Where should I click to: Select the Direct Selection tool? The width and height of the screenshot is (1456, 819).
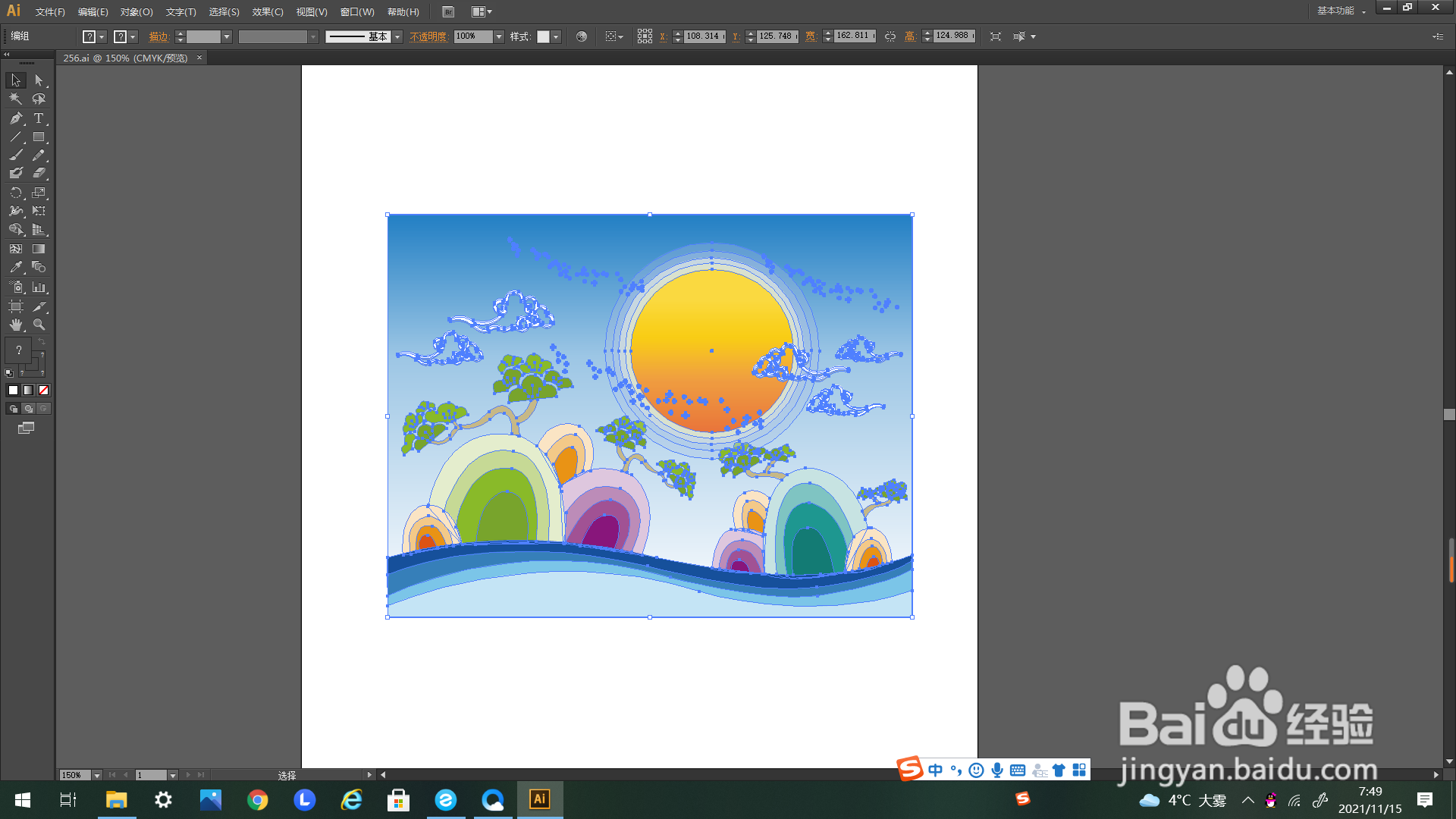coord(39,80)
